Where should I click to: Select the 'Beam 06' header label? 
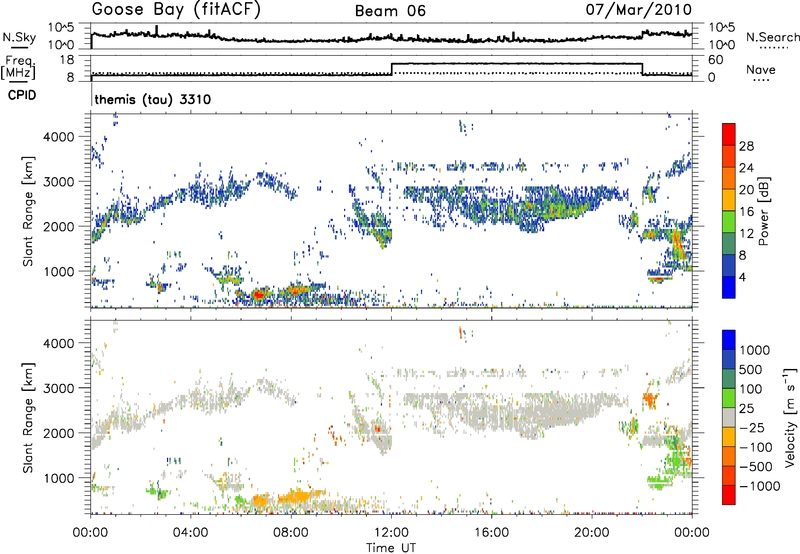point(390,11)
